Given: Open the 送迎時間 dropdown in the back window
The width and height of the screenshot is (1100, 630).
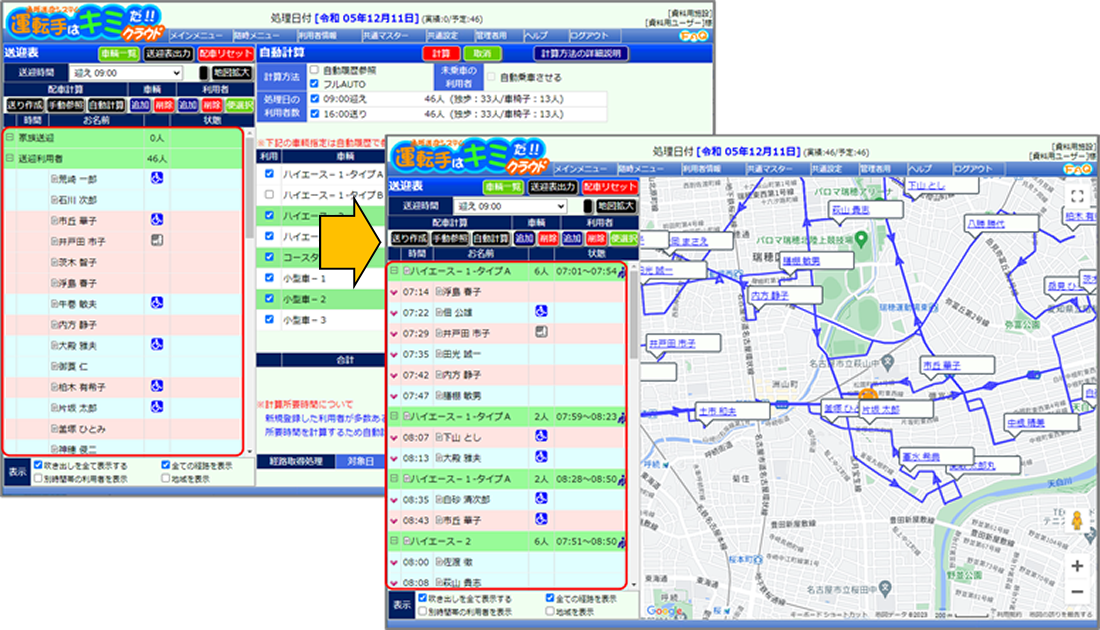Looking at the screenshot, I should 126,73.
